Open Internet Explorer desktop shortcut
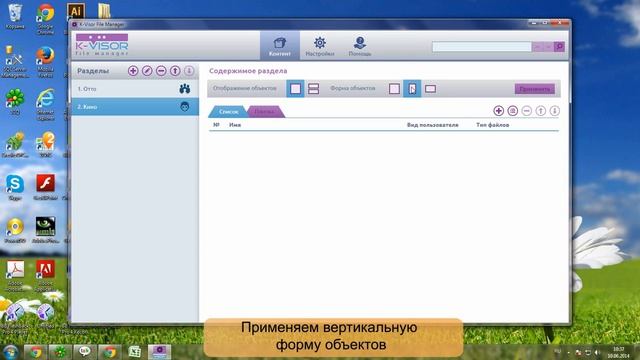 45,104
